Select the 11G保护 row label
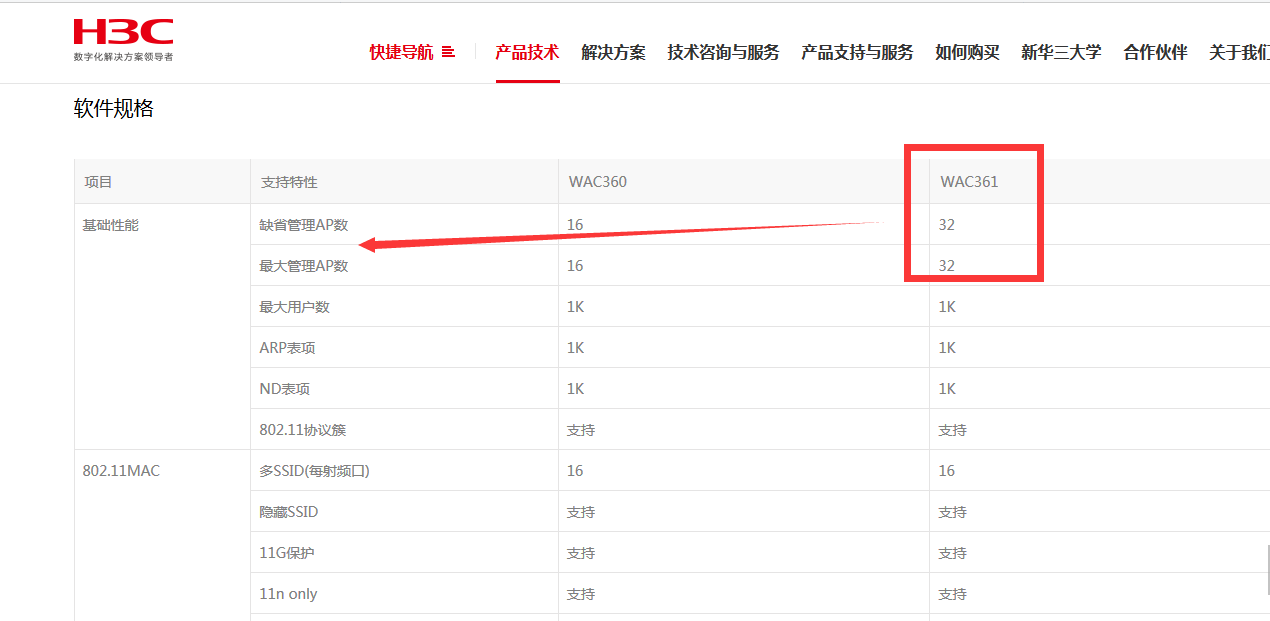Image resolution: width=1270 pixels, height=621 pixels. [287, 553]
